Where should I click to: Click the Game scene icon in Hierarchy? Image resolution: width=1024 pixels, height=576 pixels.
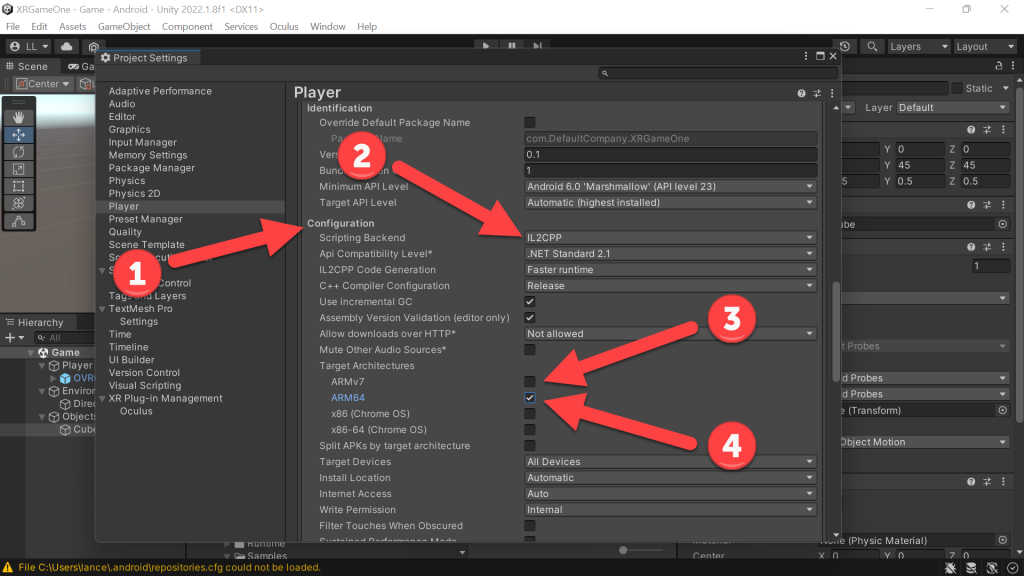pos(43,353)
